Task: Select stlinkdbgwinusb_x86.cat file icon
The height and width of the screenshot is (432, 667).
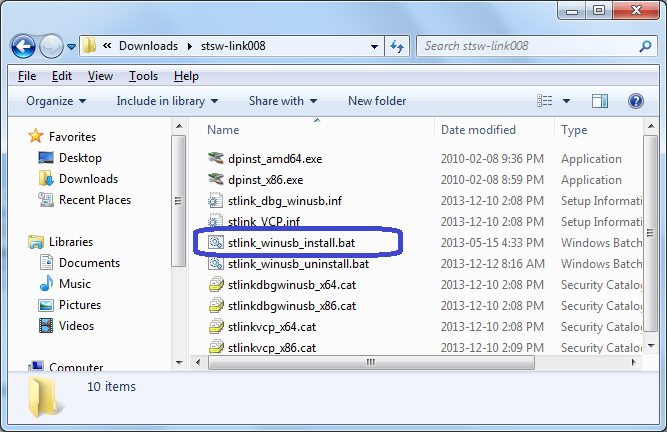Action: pos(216,305)
